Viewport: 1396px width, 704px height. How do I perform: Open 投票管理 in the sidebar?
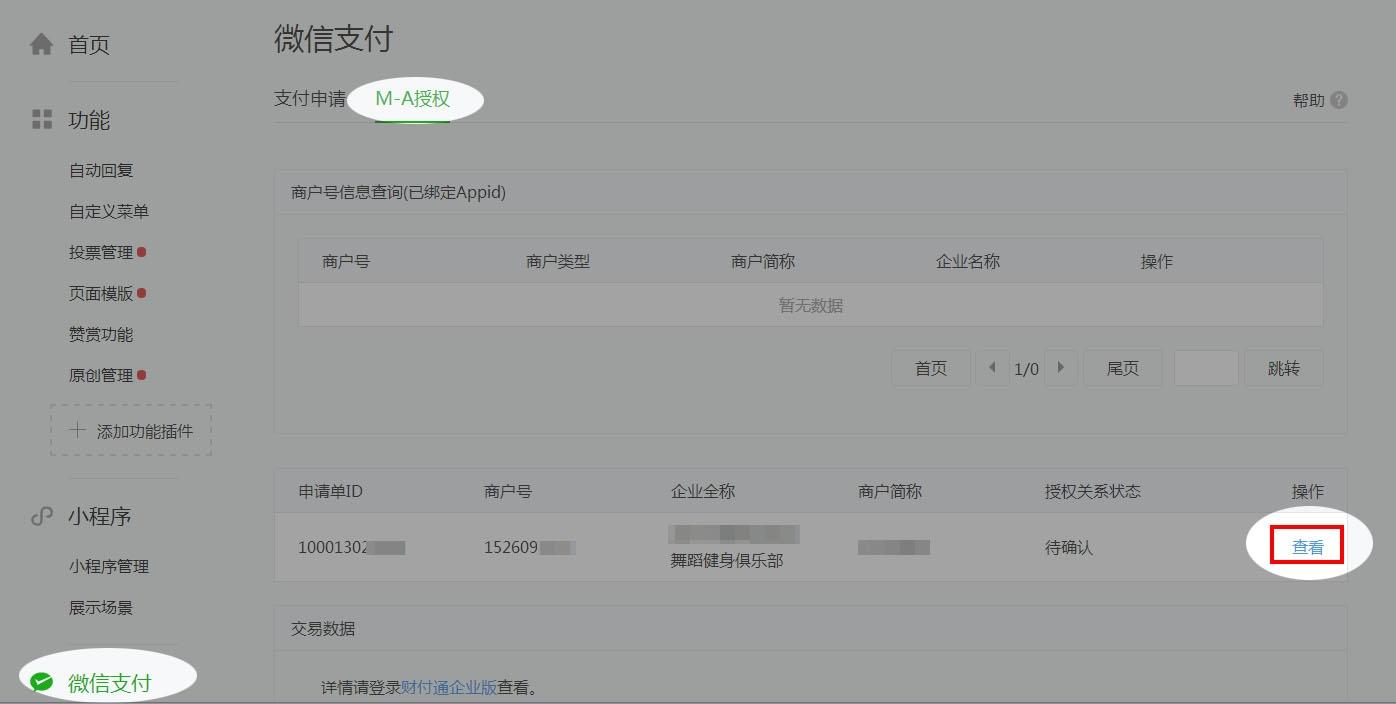pos(101,252)
